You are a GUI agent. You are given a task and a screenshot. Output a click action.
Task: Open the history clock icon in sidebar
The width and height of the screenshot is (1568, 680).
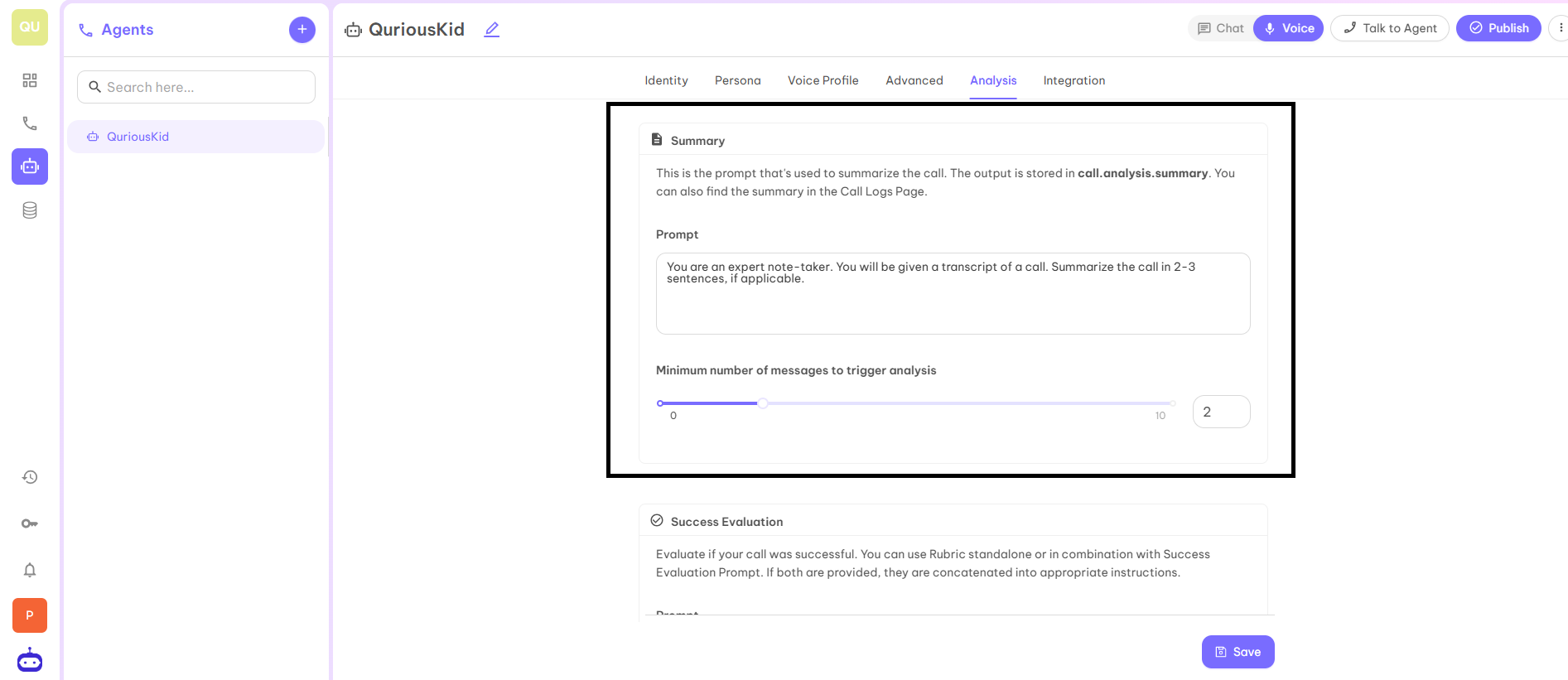click(30, 477)
